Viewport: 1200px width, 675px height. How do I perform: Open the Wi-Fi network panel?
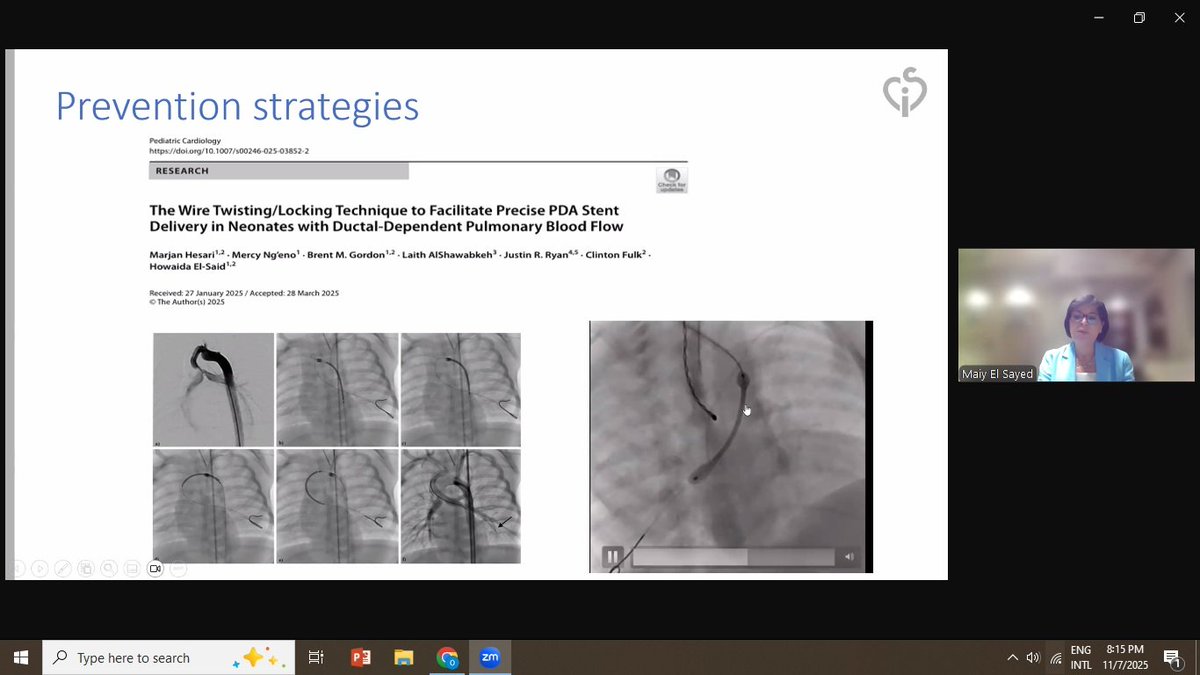click(x=1056, y=657)
